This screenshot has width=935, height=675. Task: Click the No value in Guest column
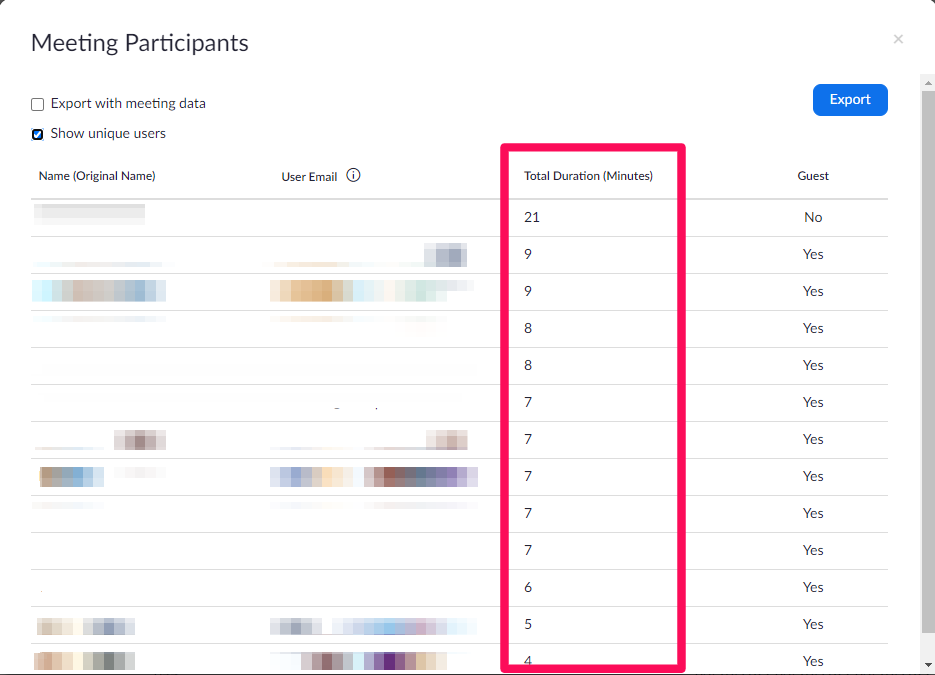pyautogui.click(x=813, y=217)
